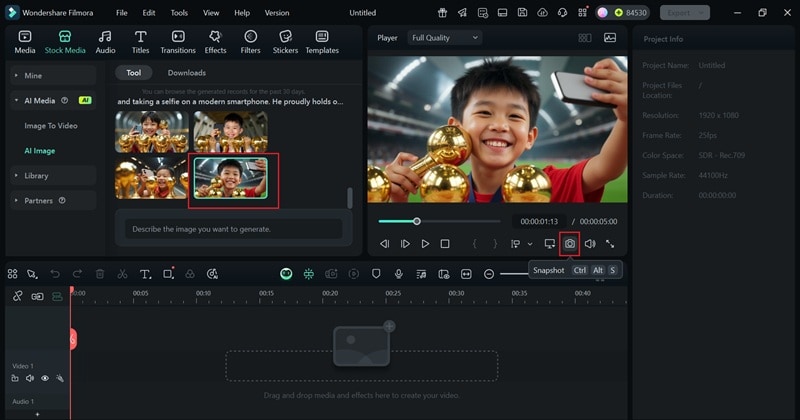Enter fullscreen player view
Image resolution: width=800 pixels, height=420 pixels.
[610, 244]
